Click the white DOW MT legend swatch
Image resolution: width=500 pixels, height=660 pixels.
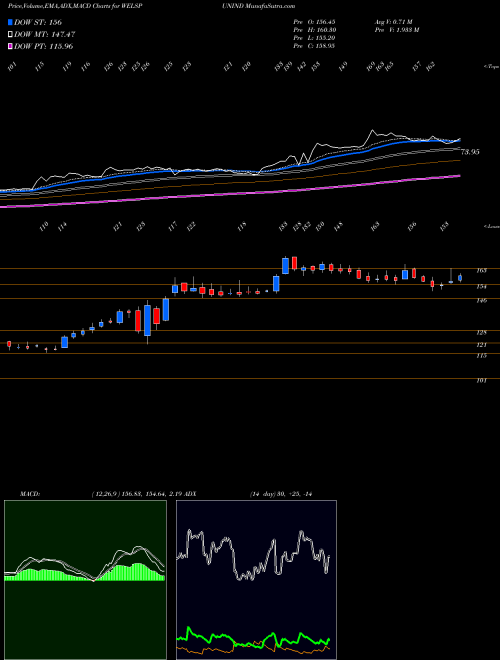[x=11, y=34]
